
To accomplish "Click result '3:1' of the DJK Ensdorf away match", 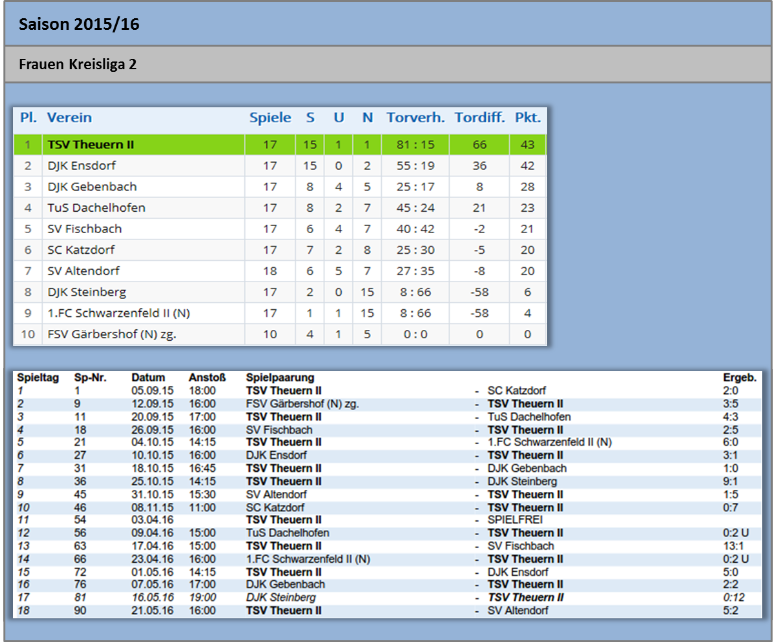I will click(731, 456).
